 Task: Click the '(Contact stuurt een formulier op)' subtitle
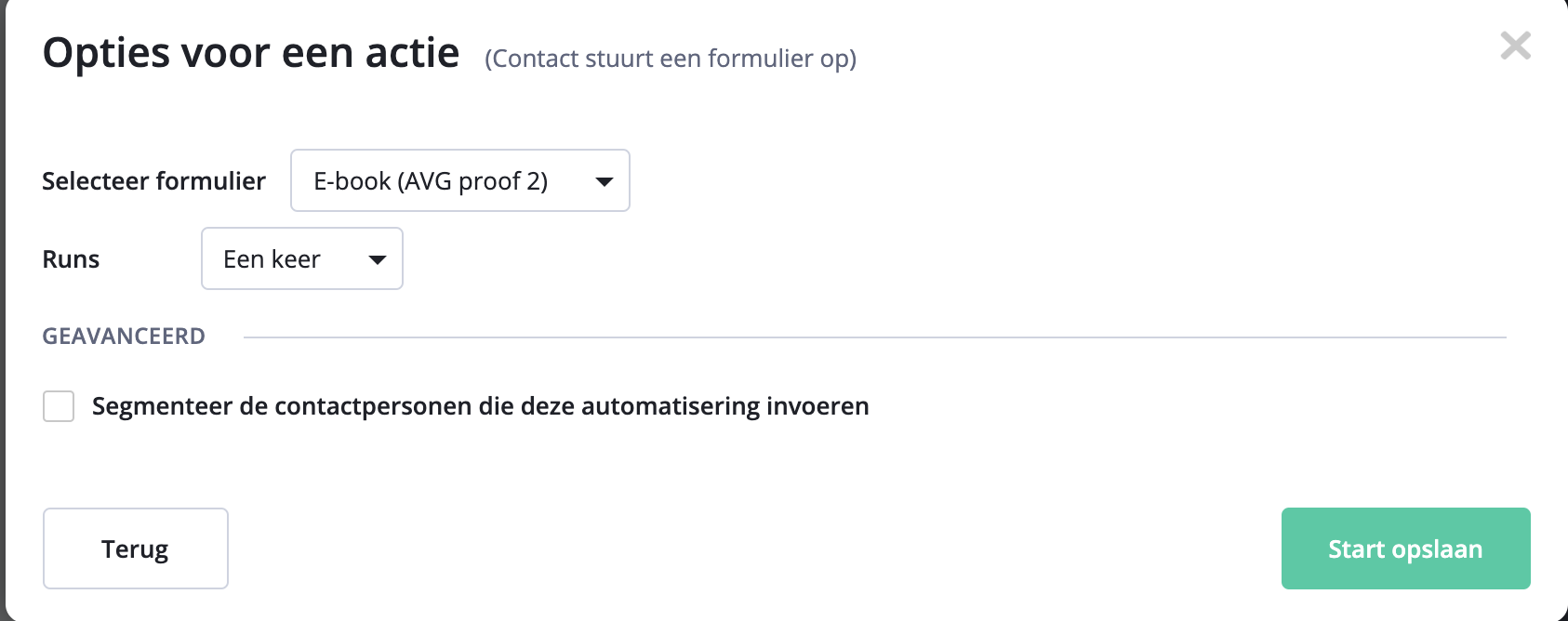pos(668,58)
